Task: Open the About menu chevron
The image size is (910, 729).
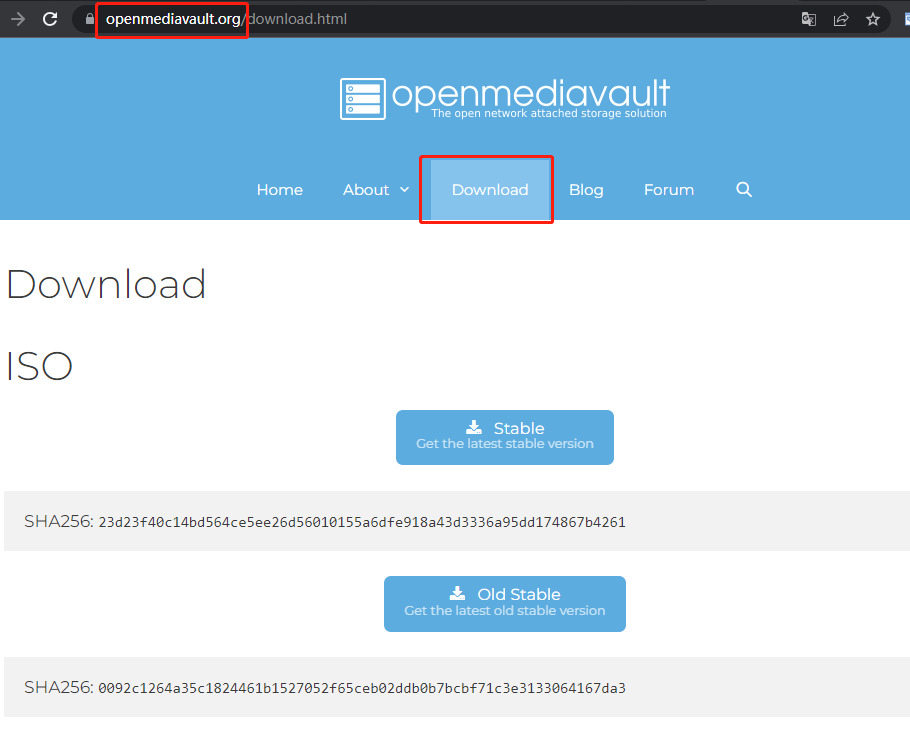Action: [x=405, y=189]
